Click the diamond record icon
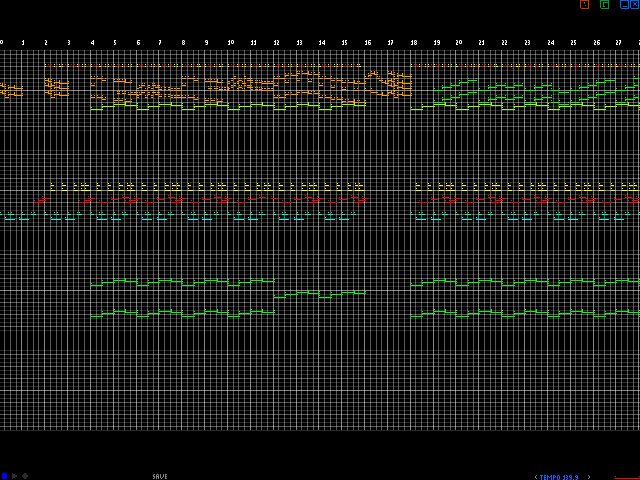This screenshot has height=480, width=640. coord(25,476)
